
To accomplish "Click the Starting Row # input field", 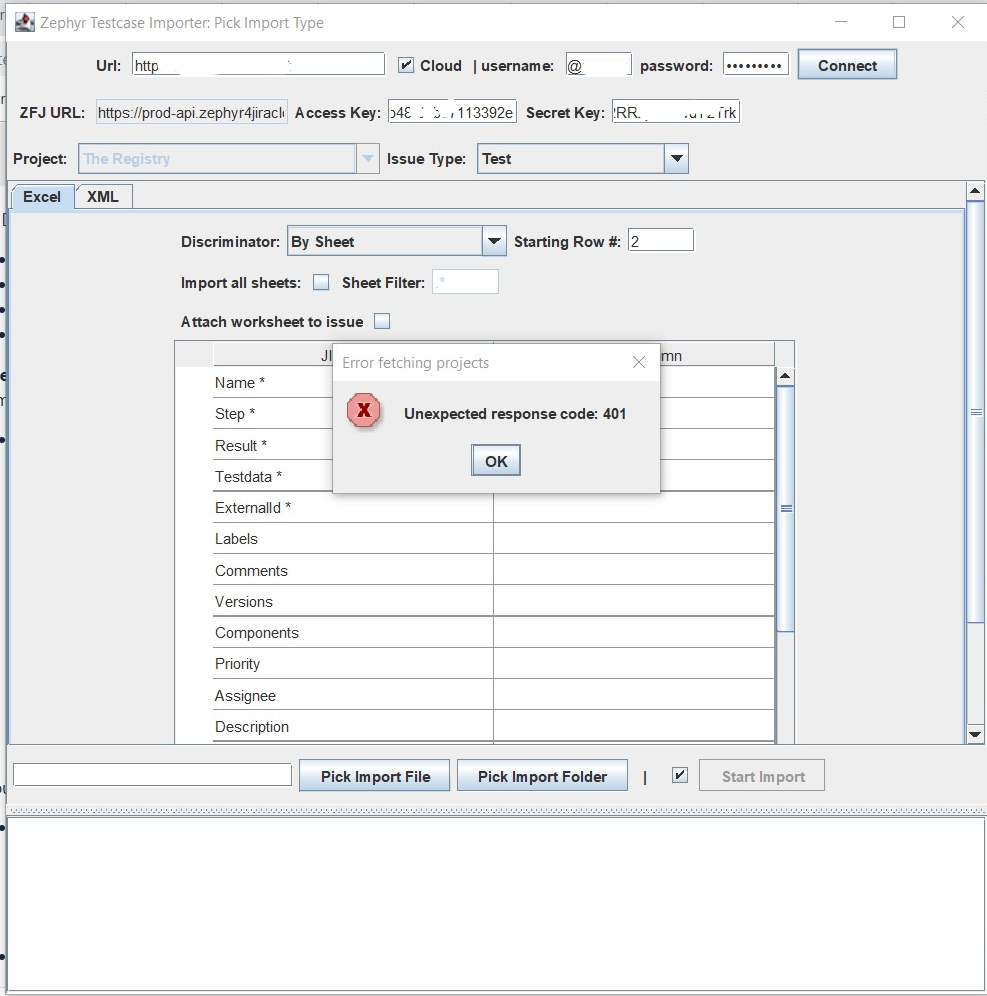I will [x=660, y=241].
